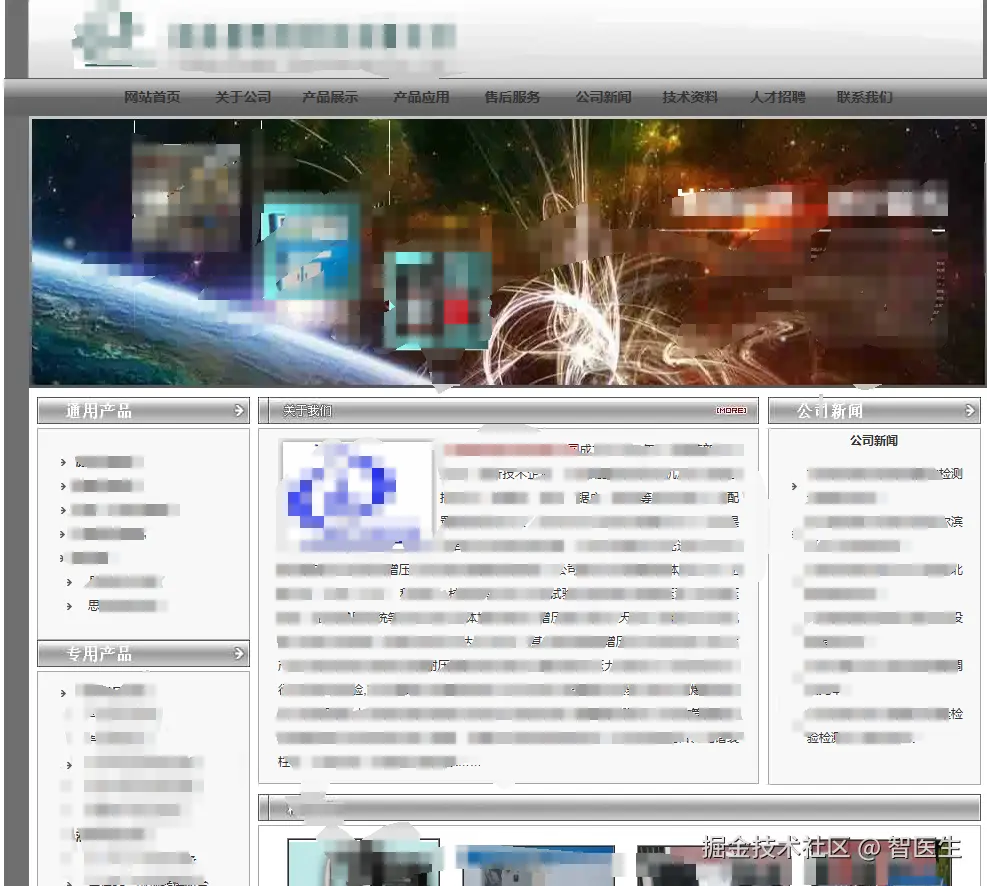Screen dimensions: 987x886
Task: Open the 网站首页 navigation item
Action: tap(152, 97)
